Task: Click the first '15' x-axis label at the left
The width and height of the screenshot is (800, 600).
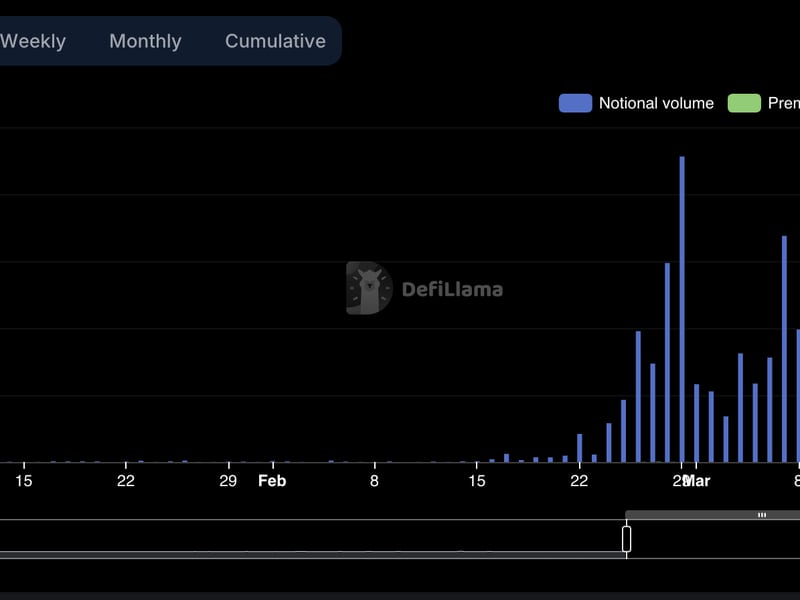Action: pyautogui.click(x=24, y=481)
